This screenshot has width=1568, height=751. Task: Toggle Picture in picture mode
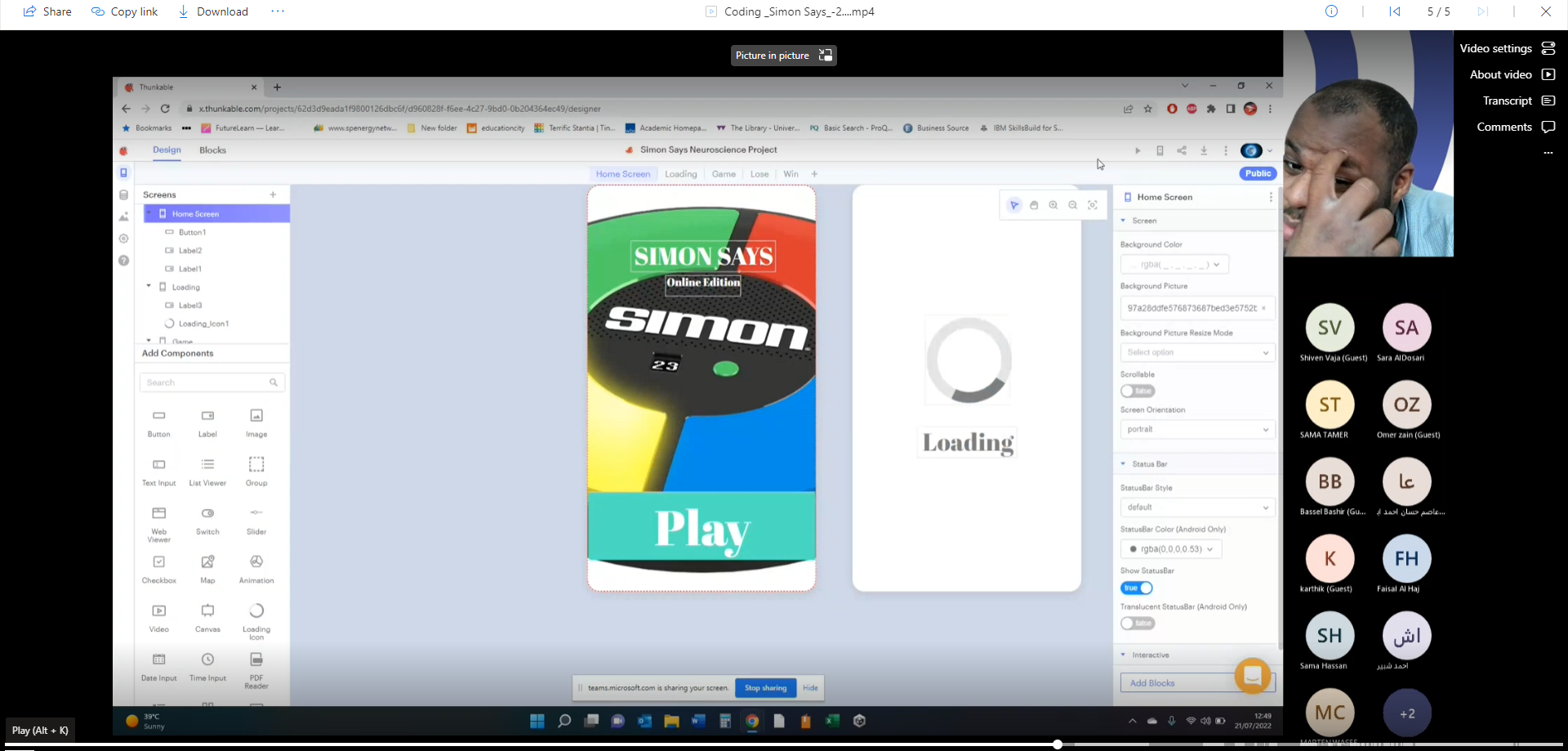click(783, 56)
